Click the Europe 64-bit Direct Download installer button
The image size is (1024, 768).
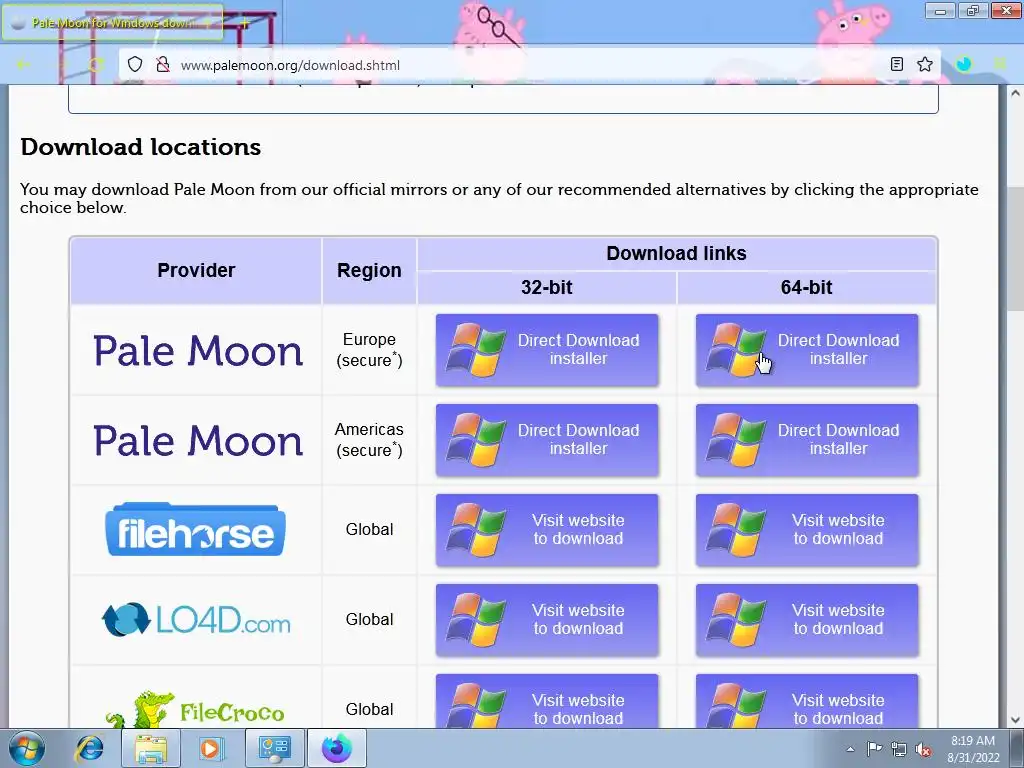(807, 350)
